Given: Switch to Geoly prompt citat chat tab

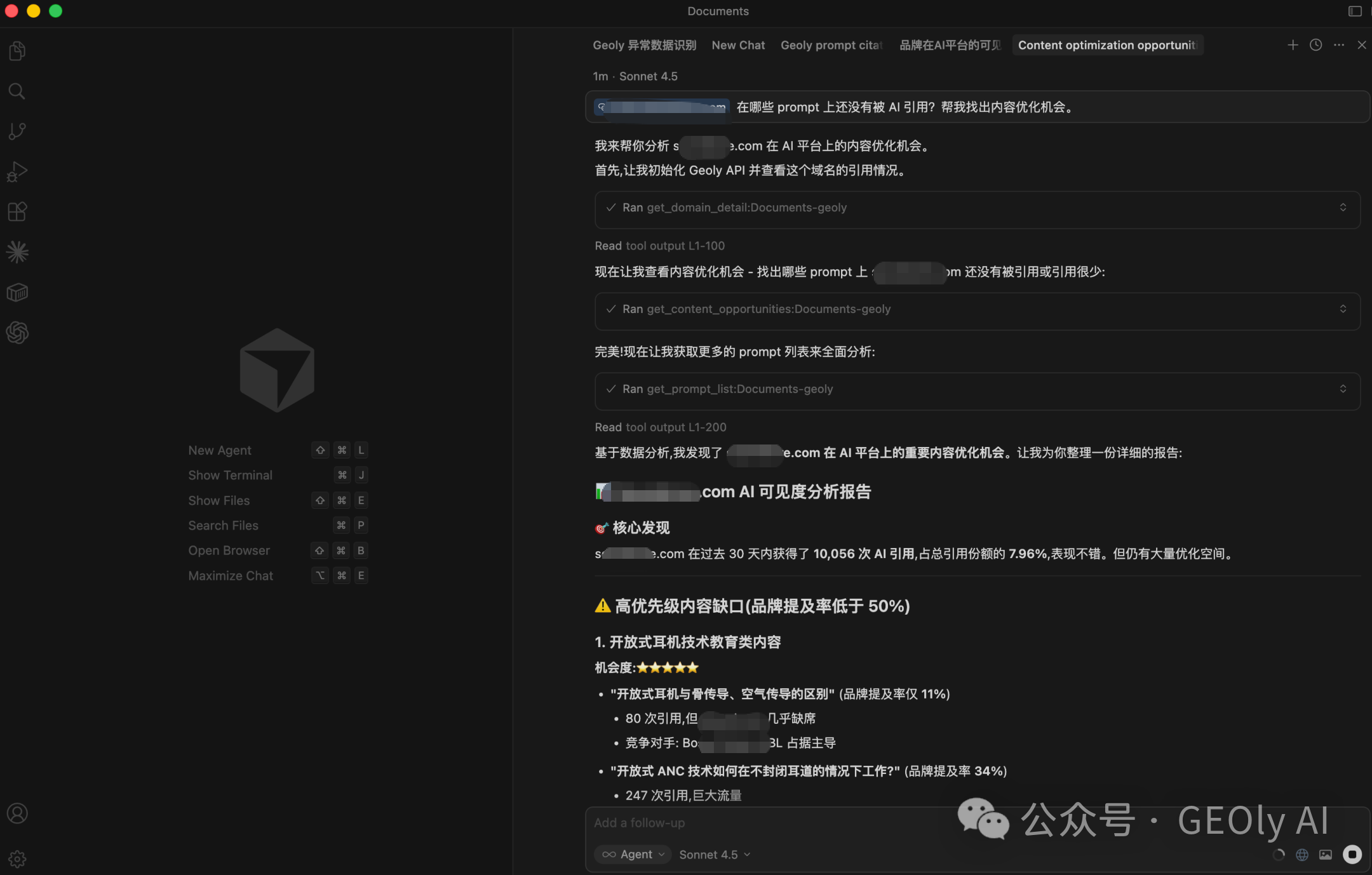Looking at the screenshot, I should [831, 45].
